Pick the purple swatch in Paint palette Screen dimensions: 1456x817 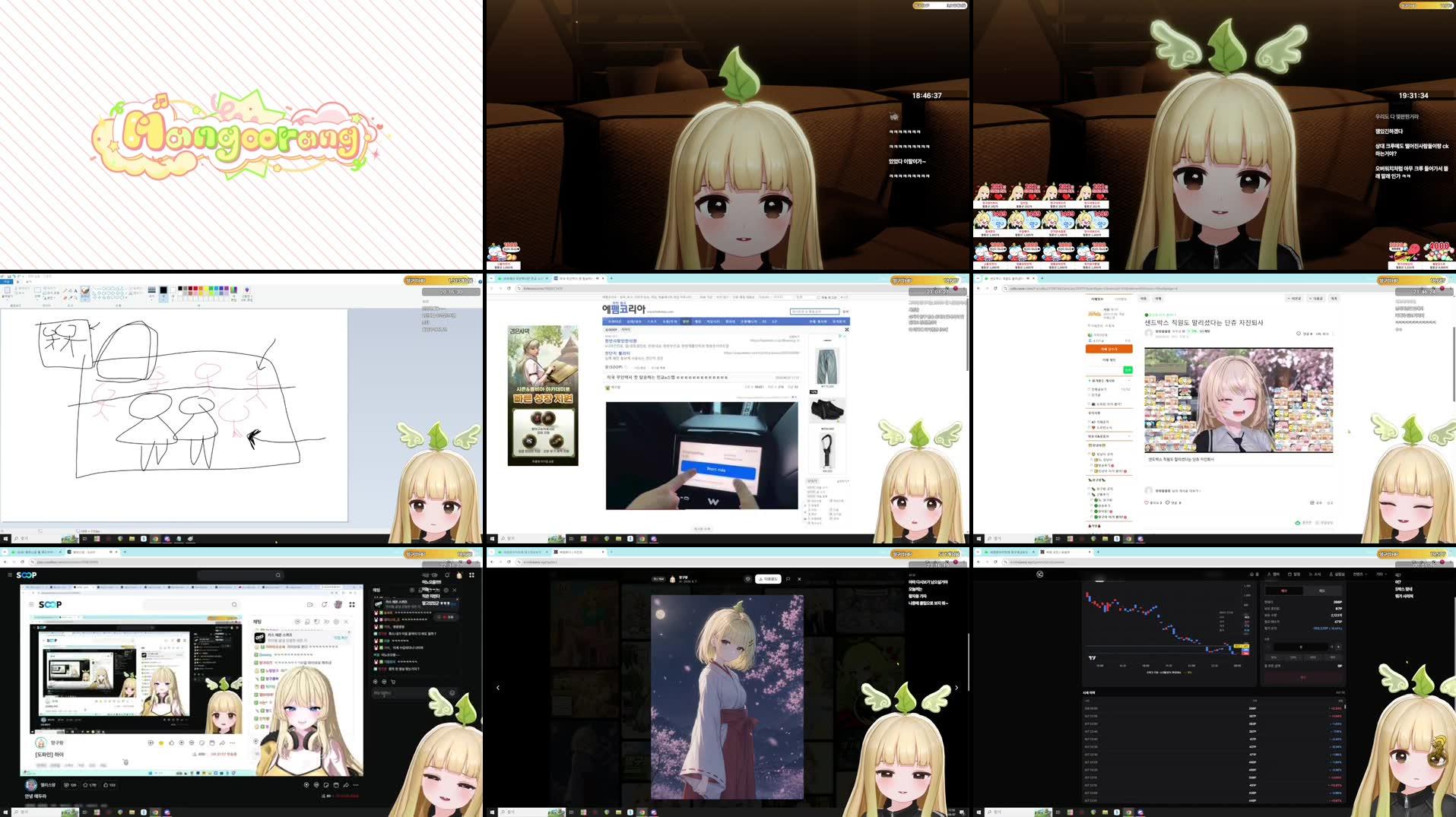(227, 288)
